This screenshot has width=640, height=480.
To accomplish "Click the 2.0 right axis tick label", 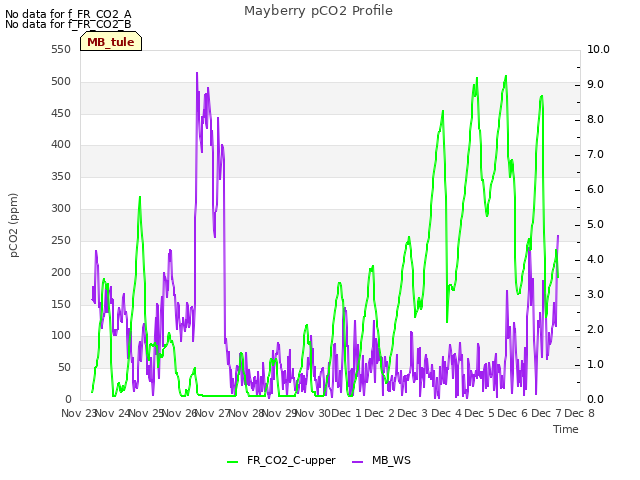I will 596,330.
